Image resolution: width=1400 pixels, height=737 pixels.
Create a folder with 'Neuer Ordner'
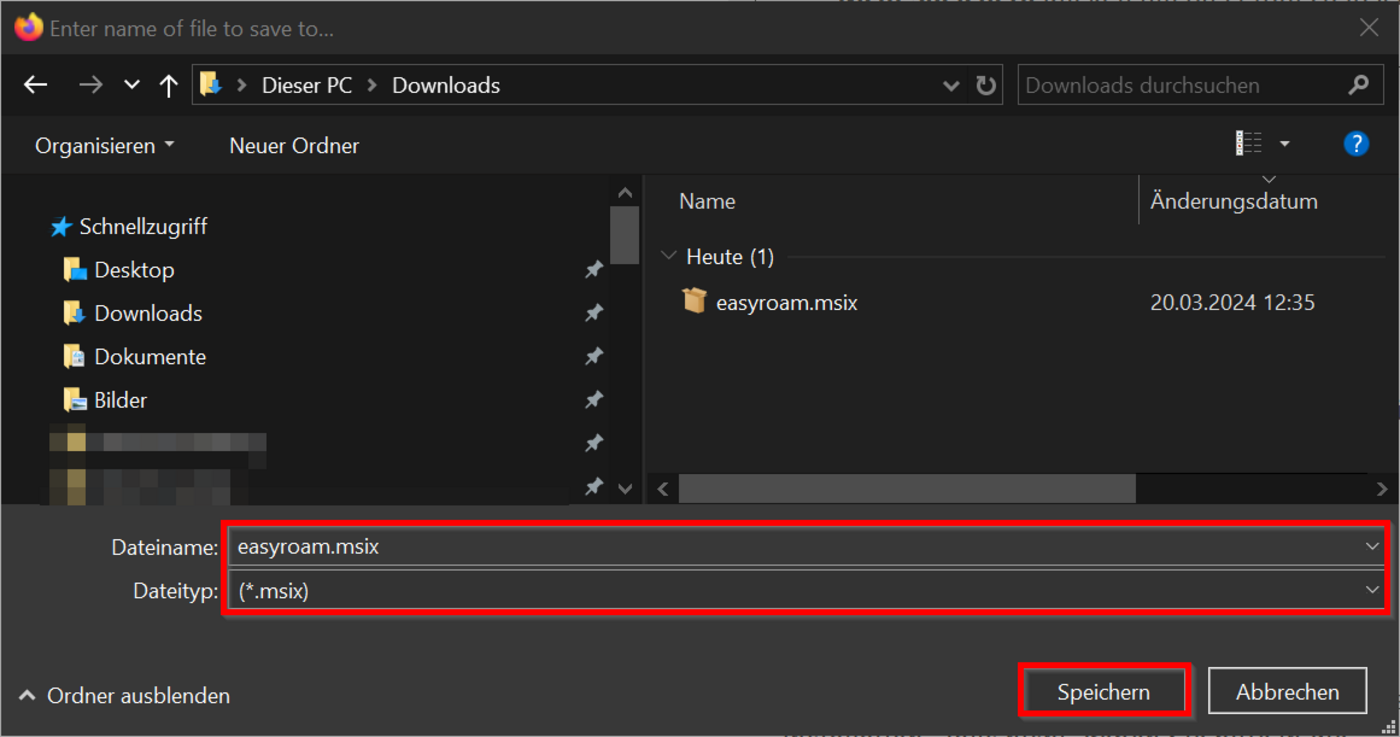click(x=294, y=145)
